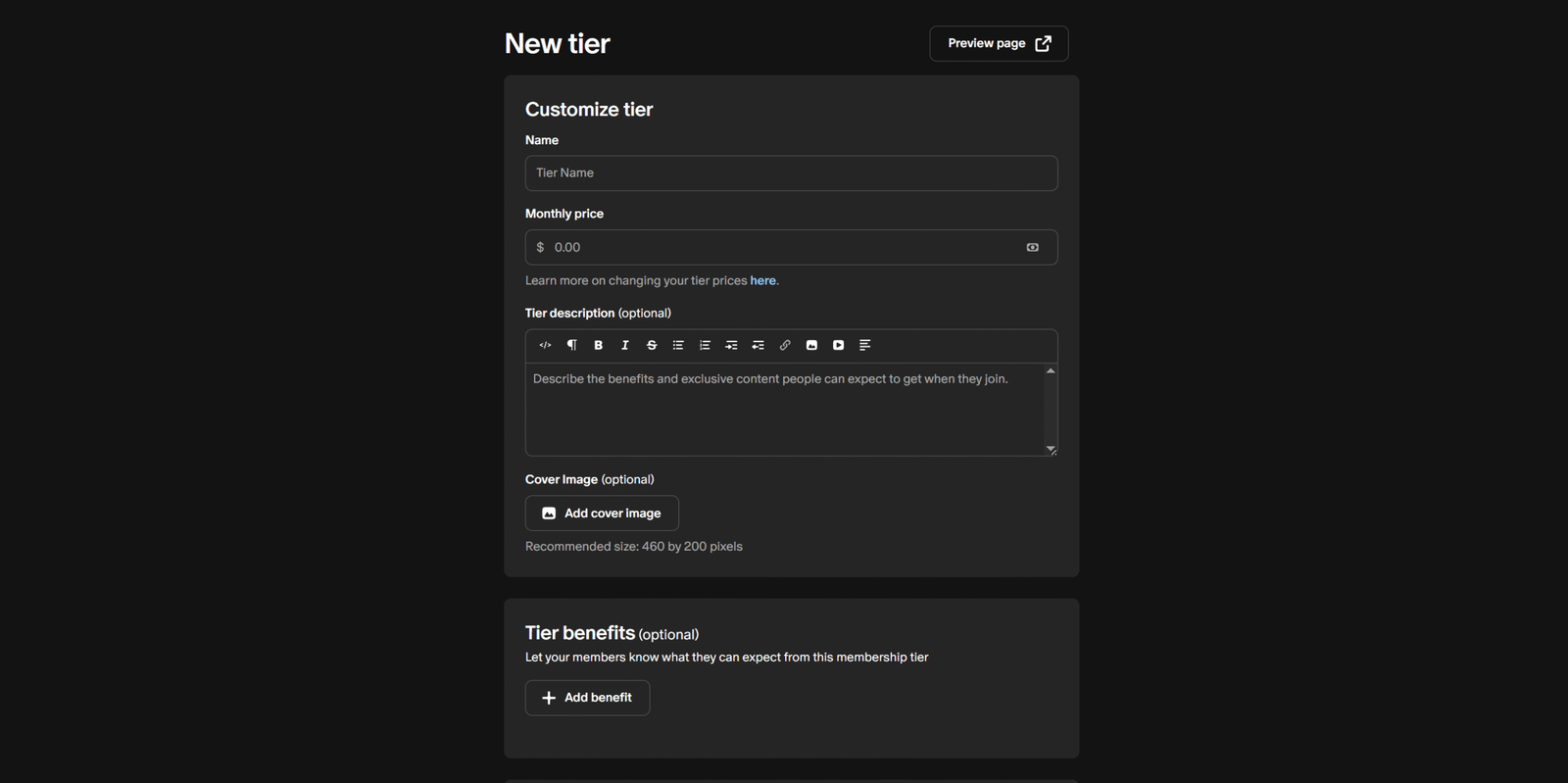Embed a video in description
The width and height of the screenshot is (1568, 783).
click(x=838, y=345)
